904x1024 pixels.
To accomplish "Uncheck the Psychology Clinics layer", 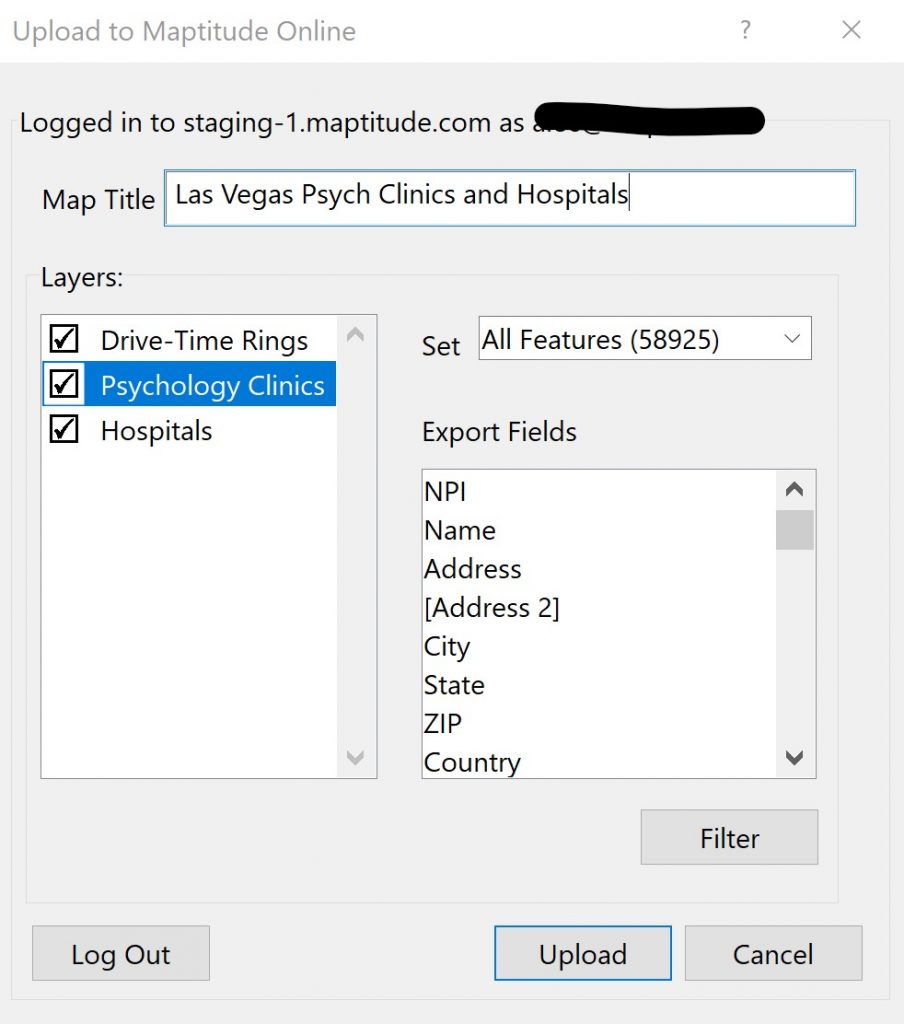I will 62,384.
